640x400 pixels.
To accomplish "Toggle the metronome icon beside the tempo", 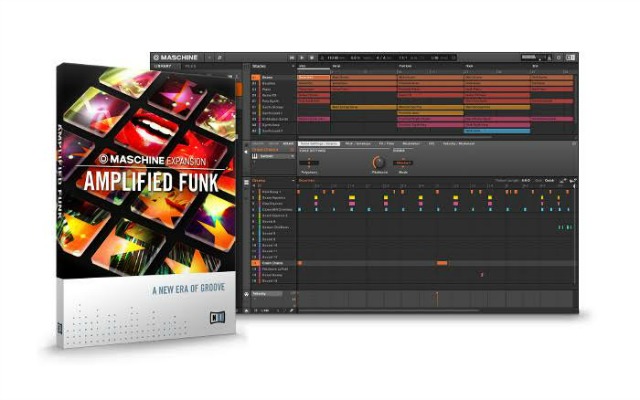I will click(x=322, y=58).
